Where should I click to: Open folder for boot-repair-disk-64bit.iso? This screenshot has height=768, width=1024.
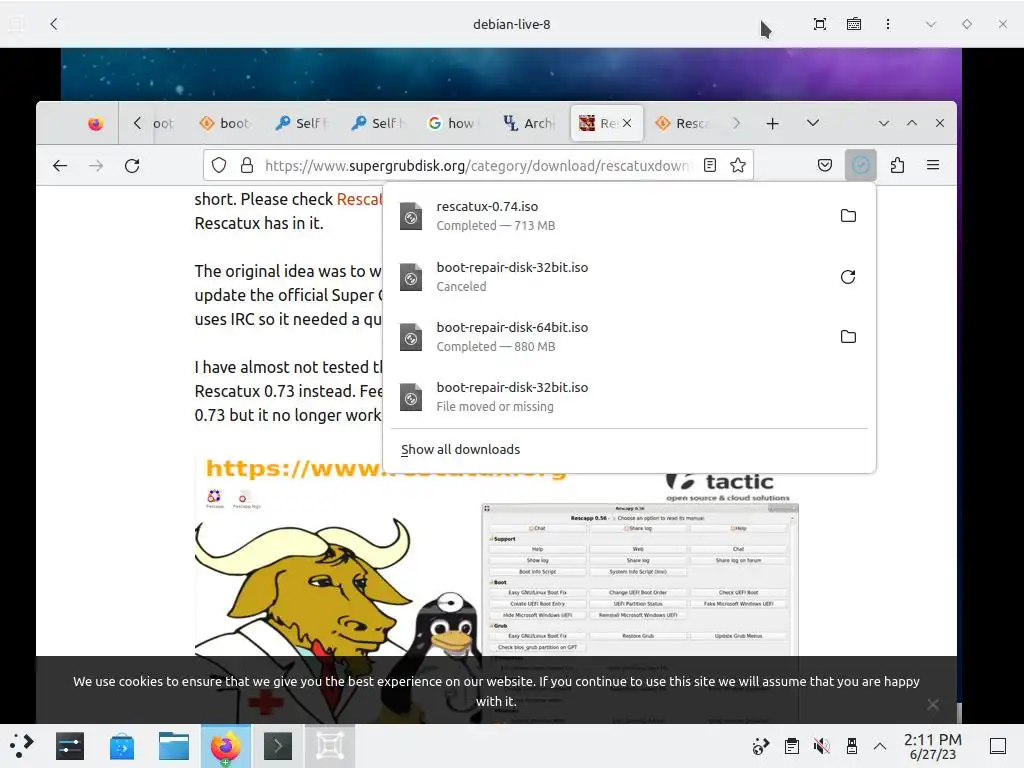point(848,337)
